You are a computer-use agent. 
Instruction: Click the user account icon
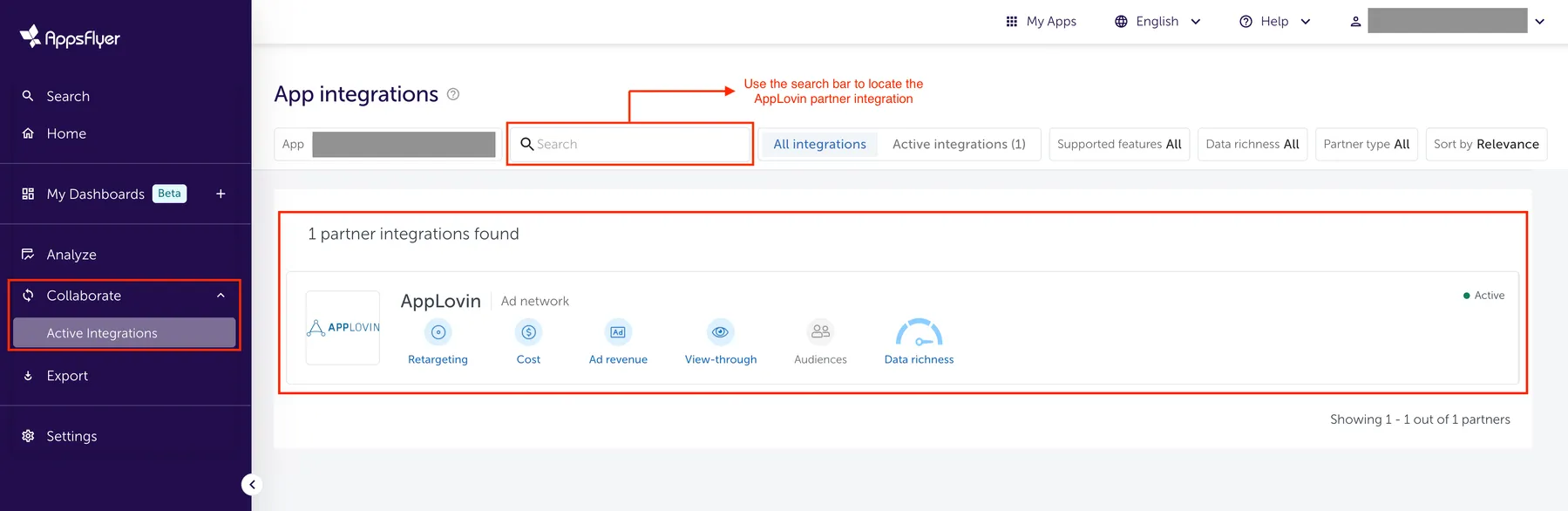(x=1355, y=21)
